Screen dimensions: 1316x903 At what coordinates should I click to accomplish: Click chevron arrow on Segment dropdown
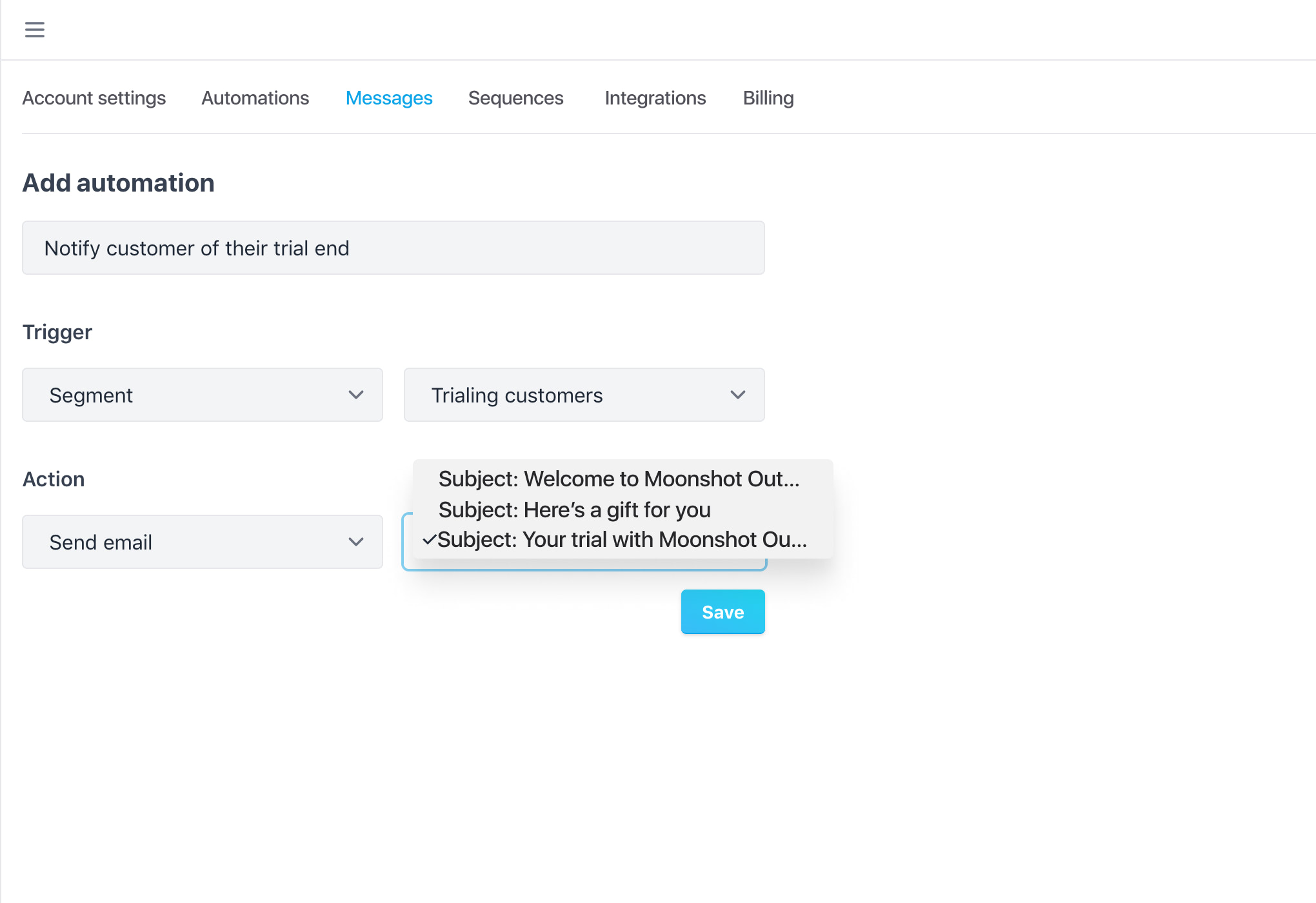coord(356,395)
